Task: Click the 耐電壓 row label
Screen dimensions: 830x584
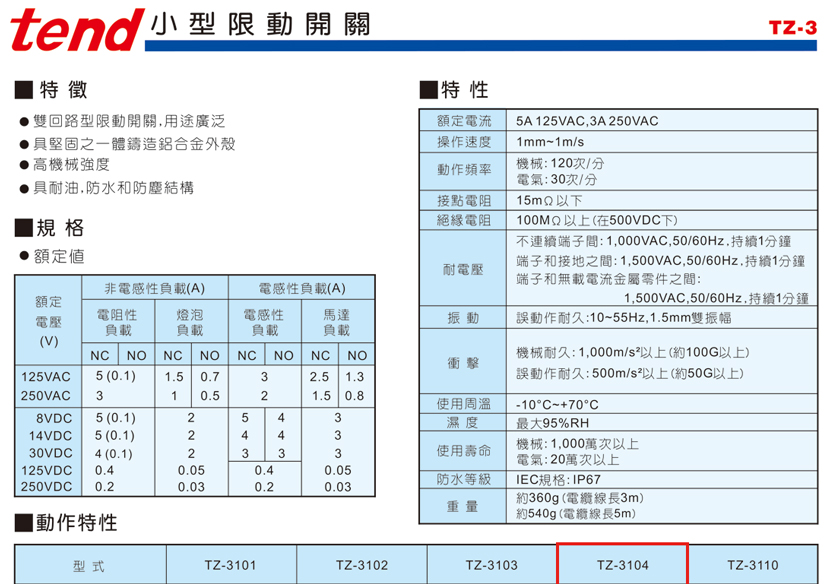Action: [x=463, y=270]
